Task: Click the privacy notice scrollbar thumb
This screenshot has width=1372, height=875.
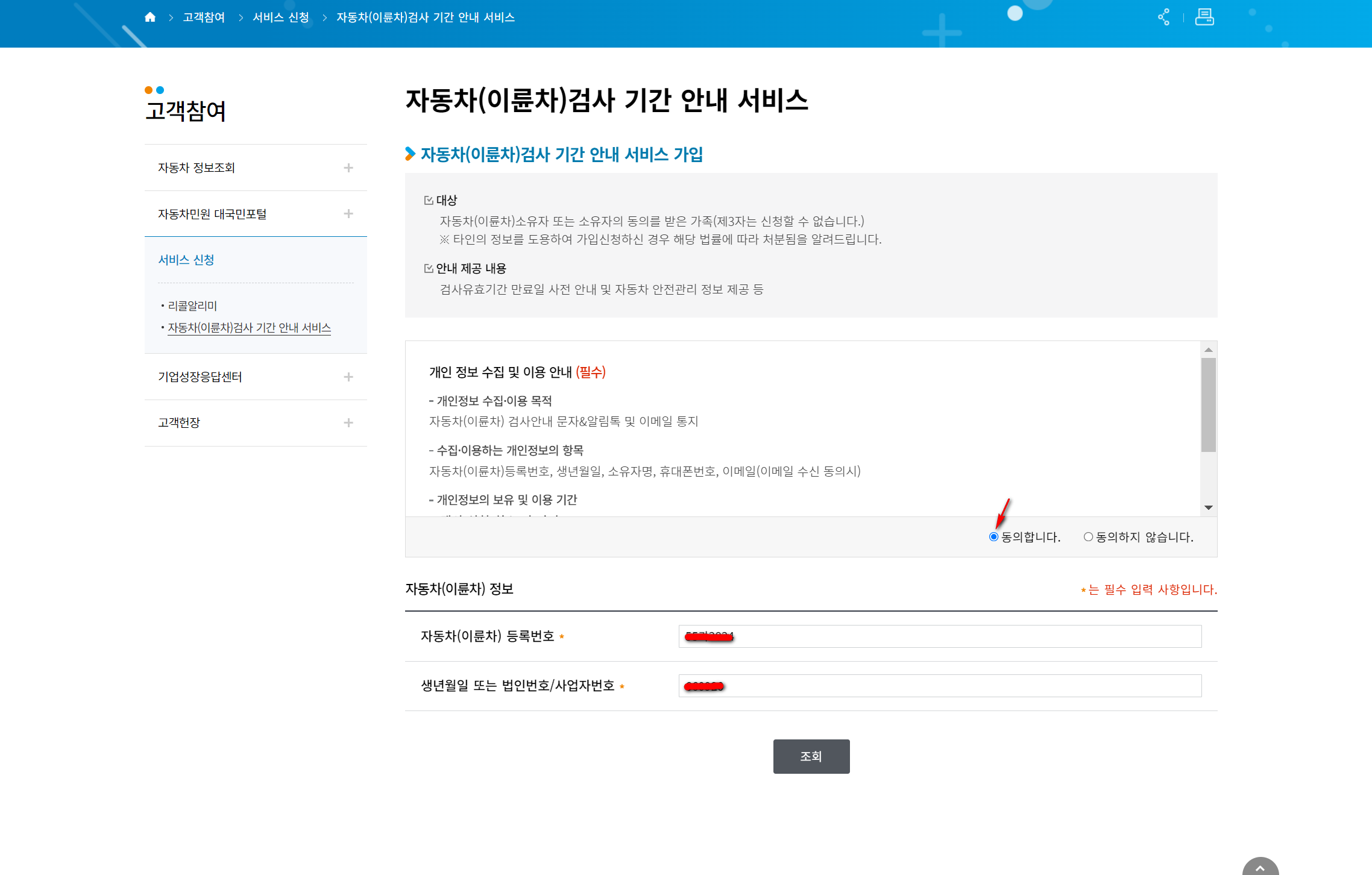Action: point(1208,404)
